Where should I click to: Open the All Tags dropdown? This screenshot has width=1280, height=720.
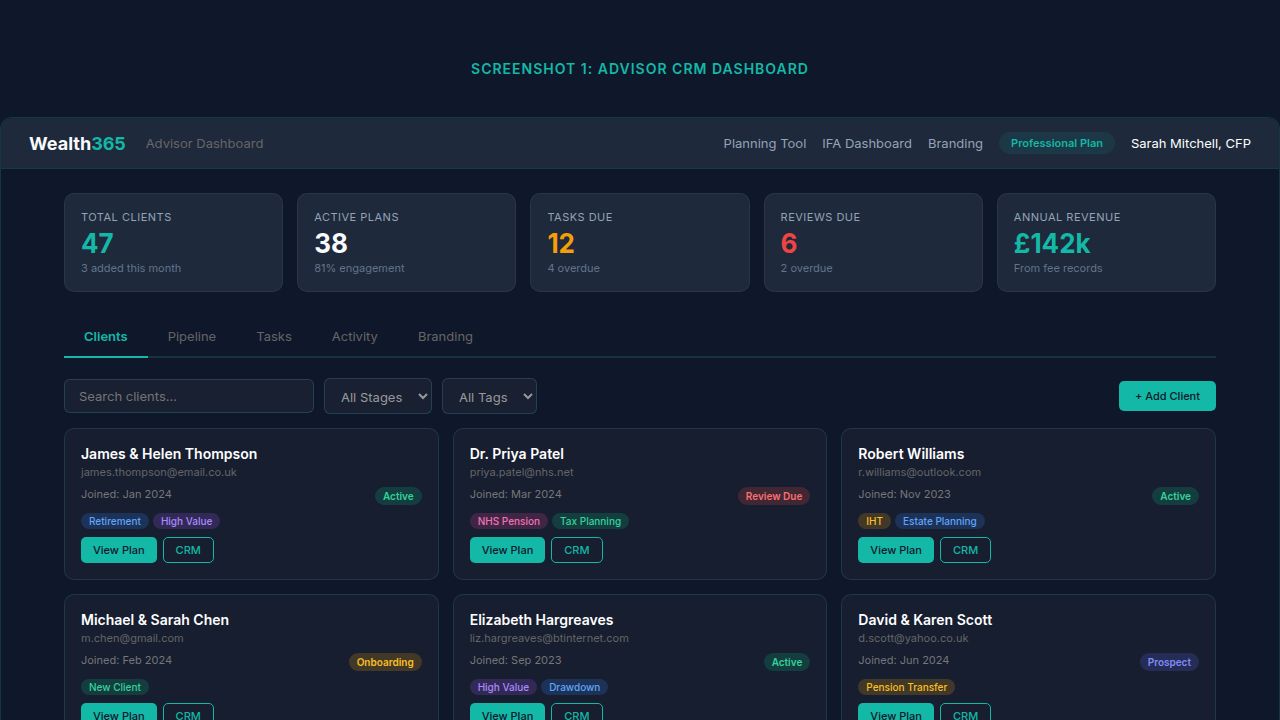tap(489, 396)
